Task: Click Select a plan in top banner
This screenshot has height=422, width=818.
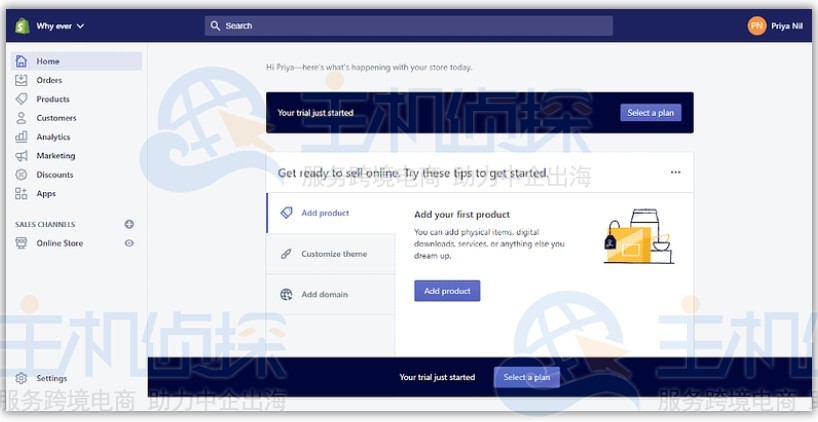Action: 651,113
